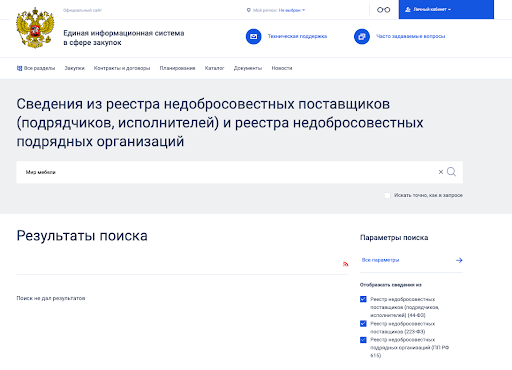Click the technical support envelope icon
The width and height of the screenshot is (512, 370).
pyautogui.click(x=254, y=36)
